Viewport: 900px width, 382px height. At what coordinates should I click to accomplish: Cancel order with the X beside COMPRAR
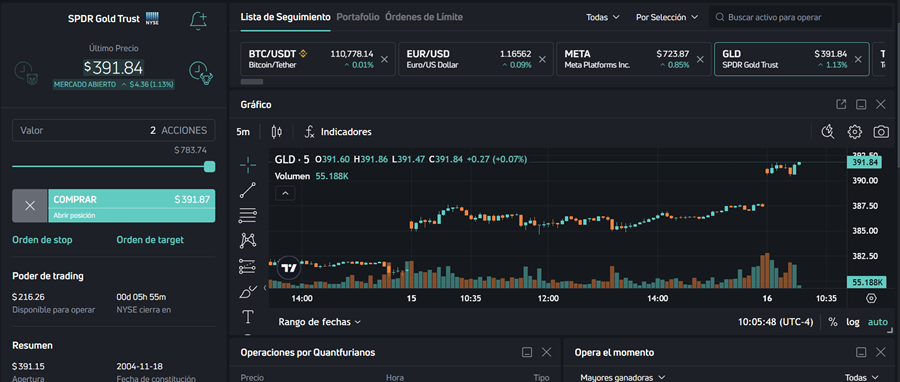point(30,206)
